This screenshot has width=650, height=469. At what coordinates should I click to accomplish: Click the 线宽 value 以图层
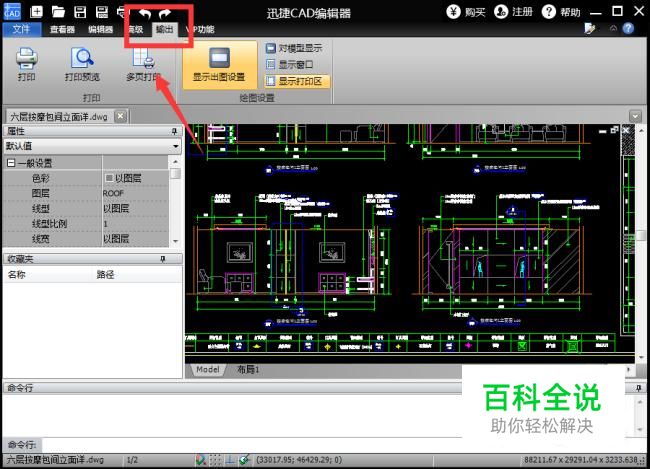[116, 239]
